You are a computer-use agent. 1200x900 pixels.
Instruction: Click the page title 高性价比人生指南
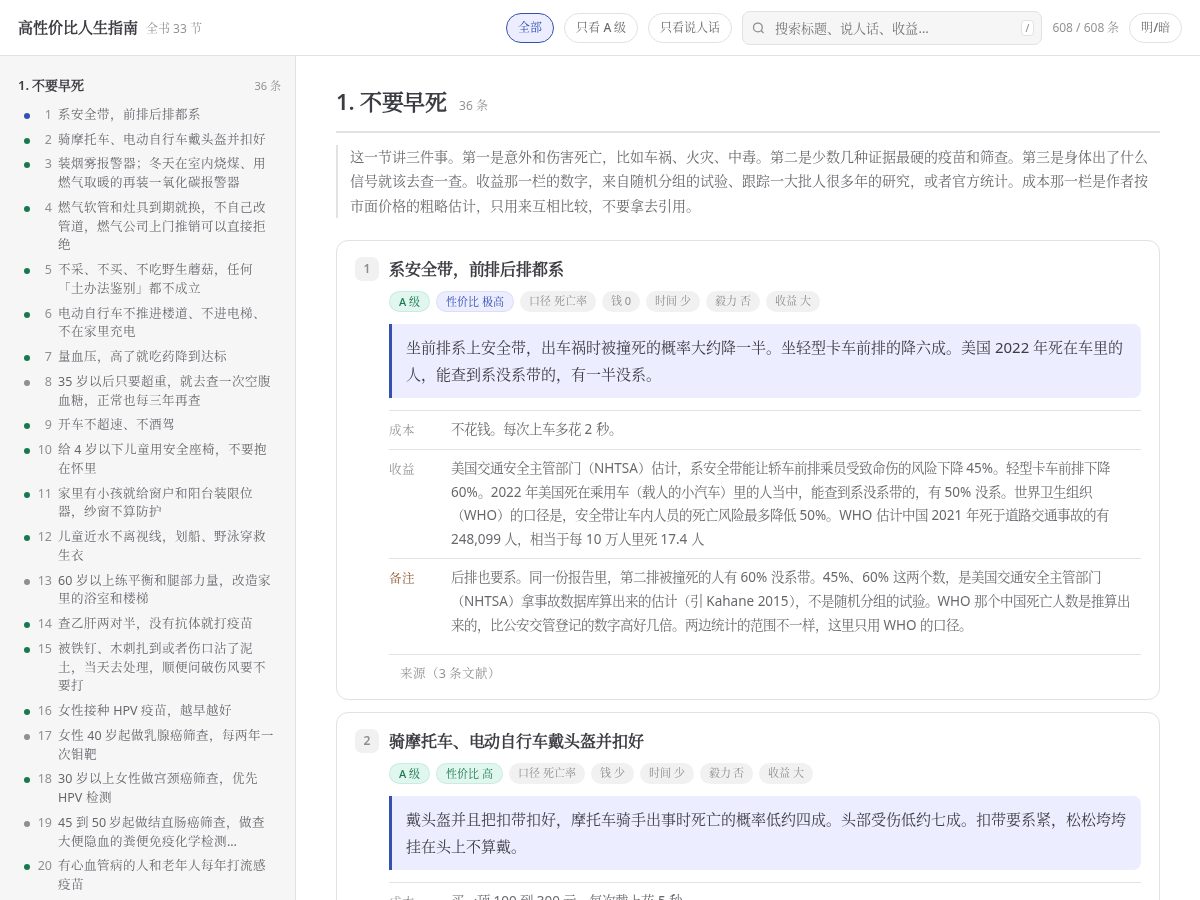(x=78, y=28)
